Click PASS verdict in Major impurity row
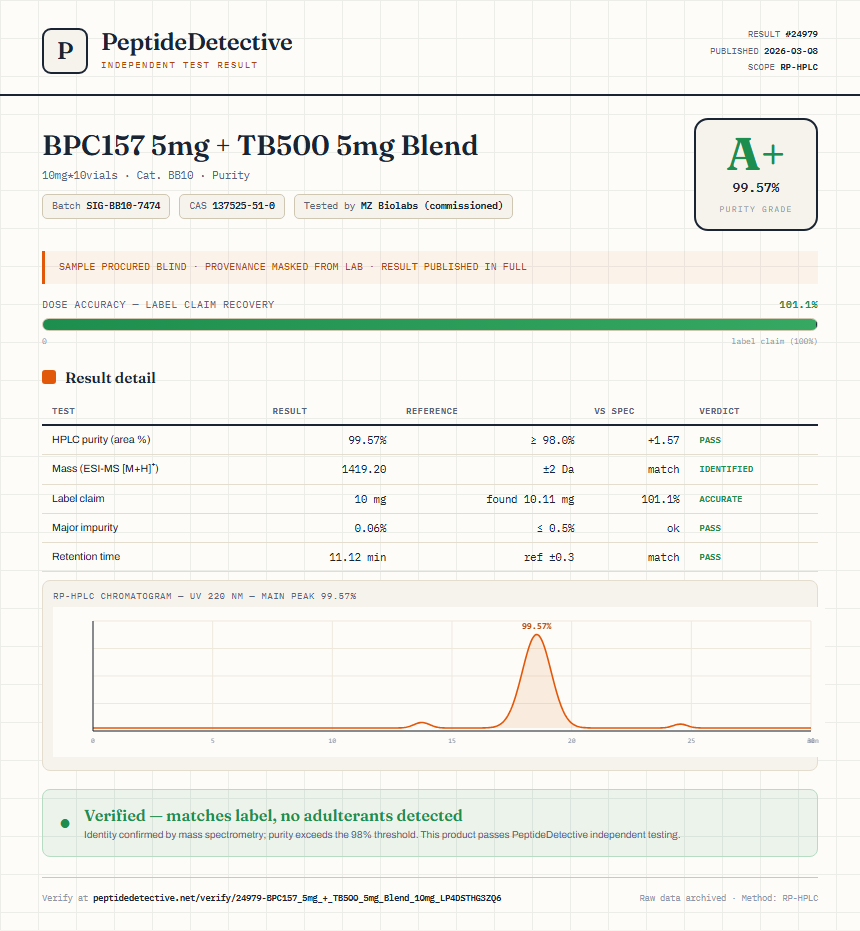860x931 pixels. click(710, 528)
